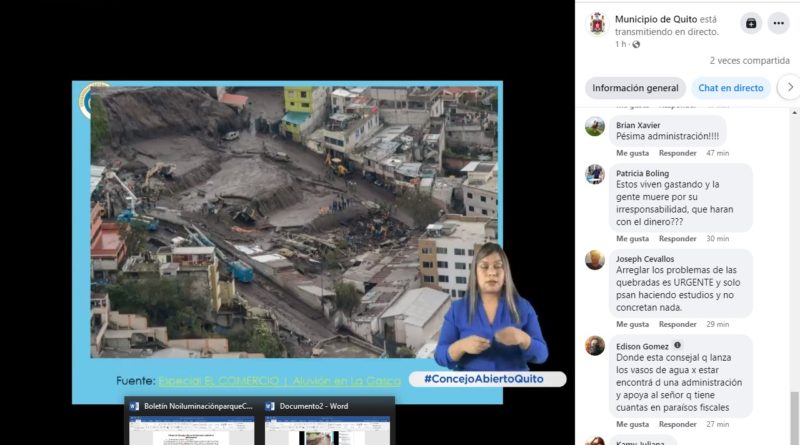Click the 29 min comment timestamp

(x=717, y=325)
